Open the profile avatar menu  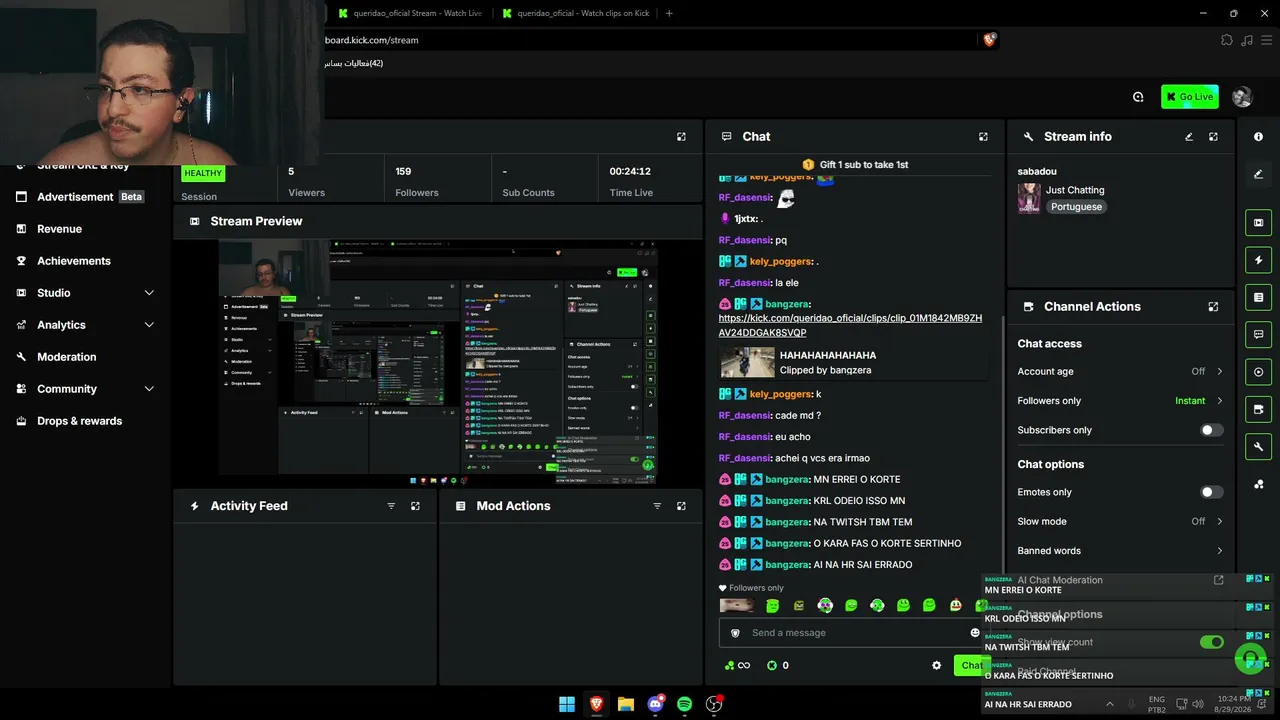[1242, 97]
